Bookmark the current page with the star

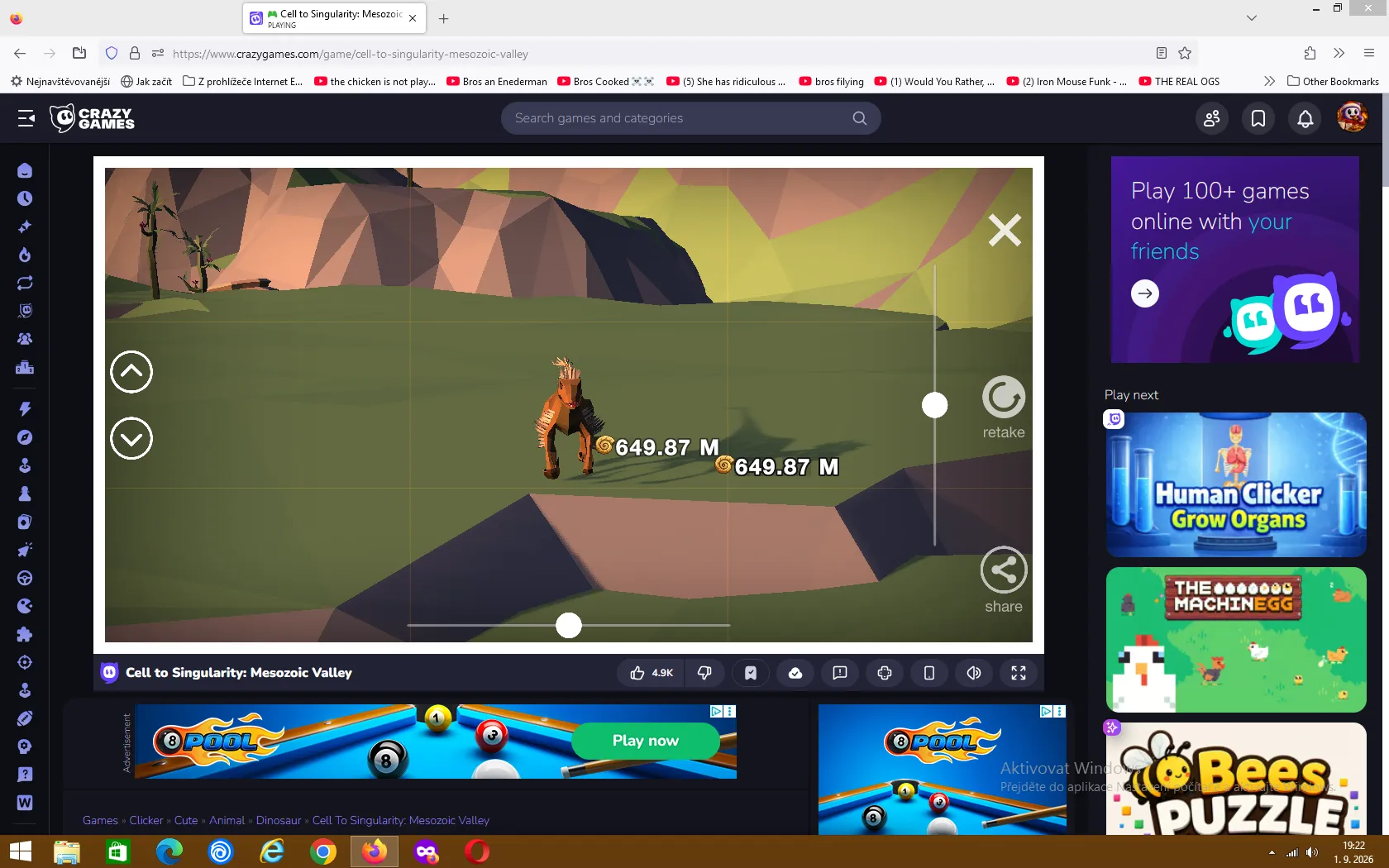1185,54
